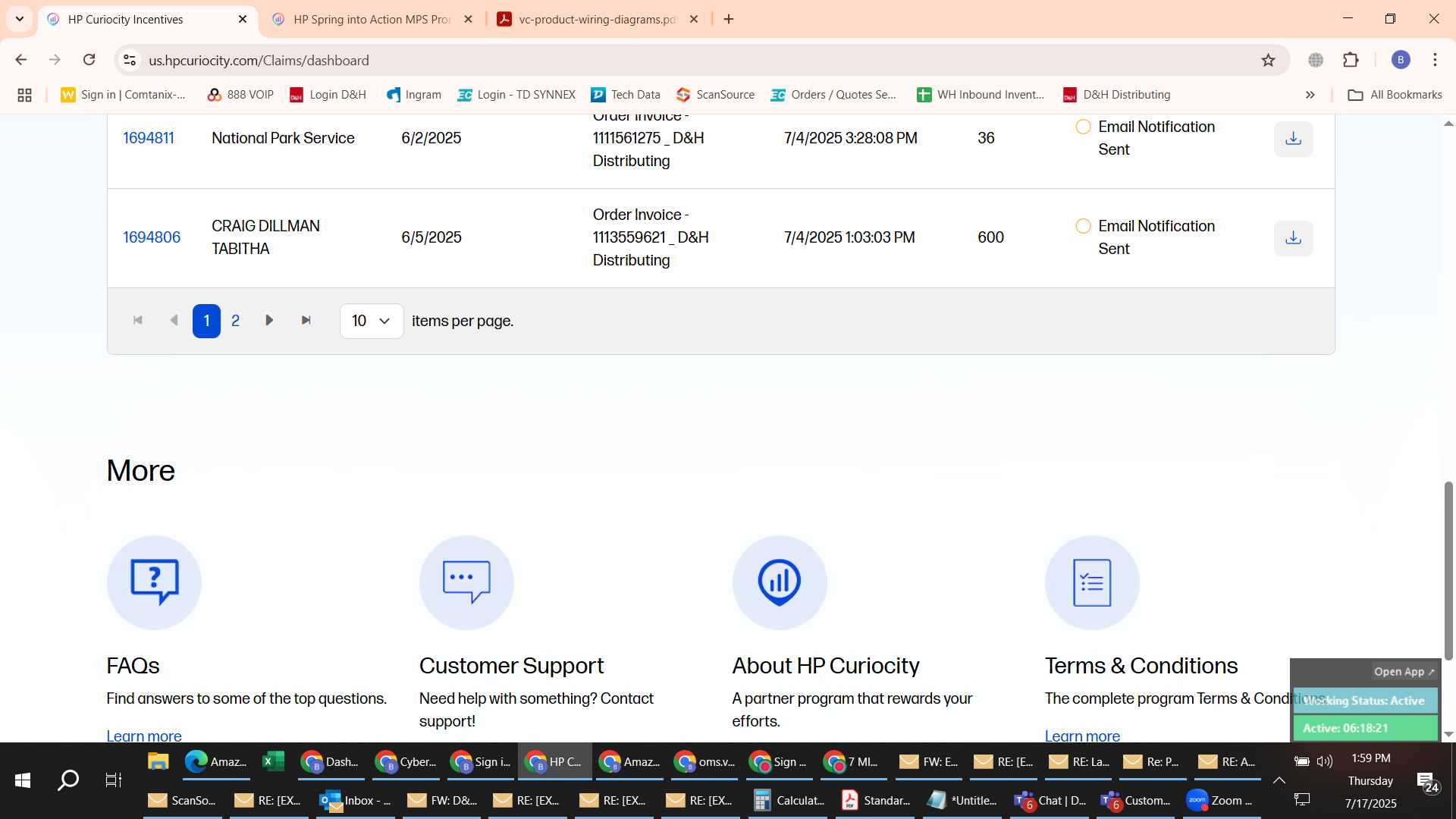Open claim number 1694806 link
This screenshot has width=1456, height=819.
(152, 237)
